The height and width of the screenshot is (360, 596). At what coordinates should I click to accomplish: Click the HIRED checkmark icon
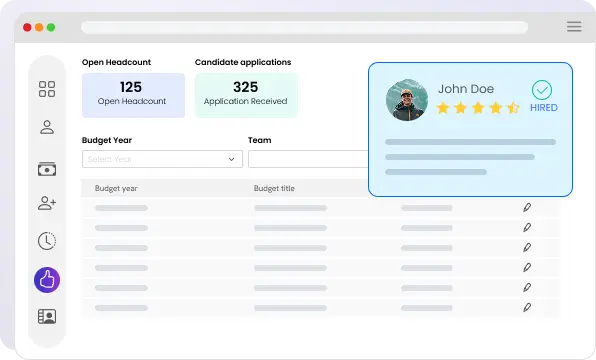coord(542,90)
